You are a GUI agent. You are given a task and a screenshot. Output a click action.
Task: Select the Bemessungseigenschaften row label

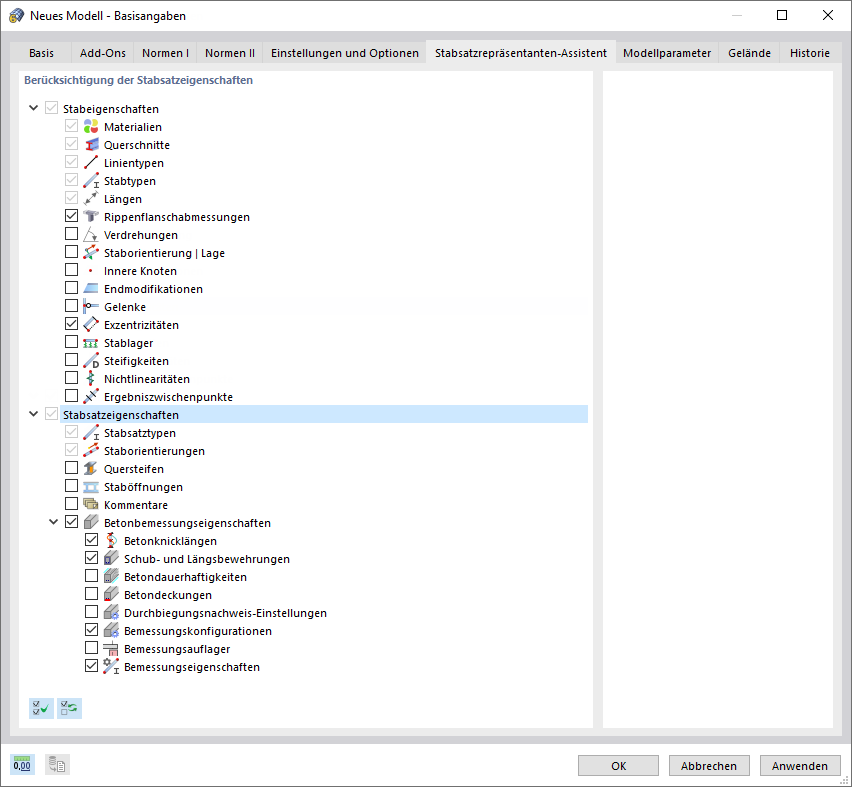192,667
